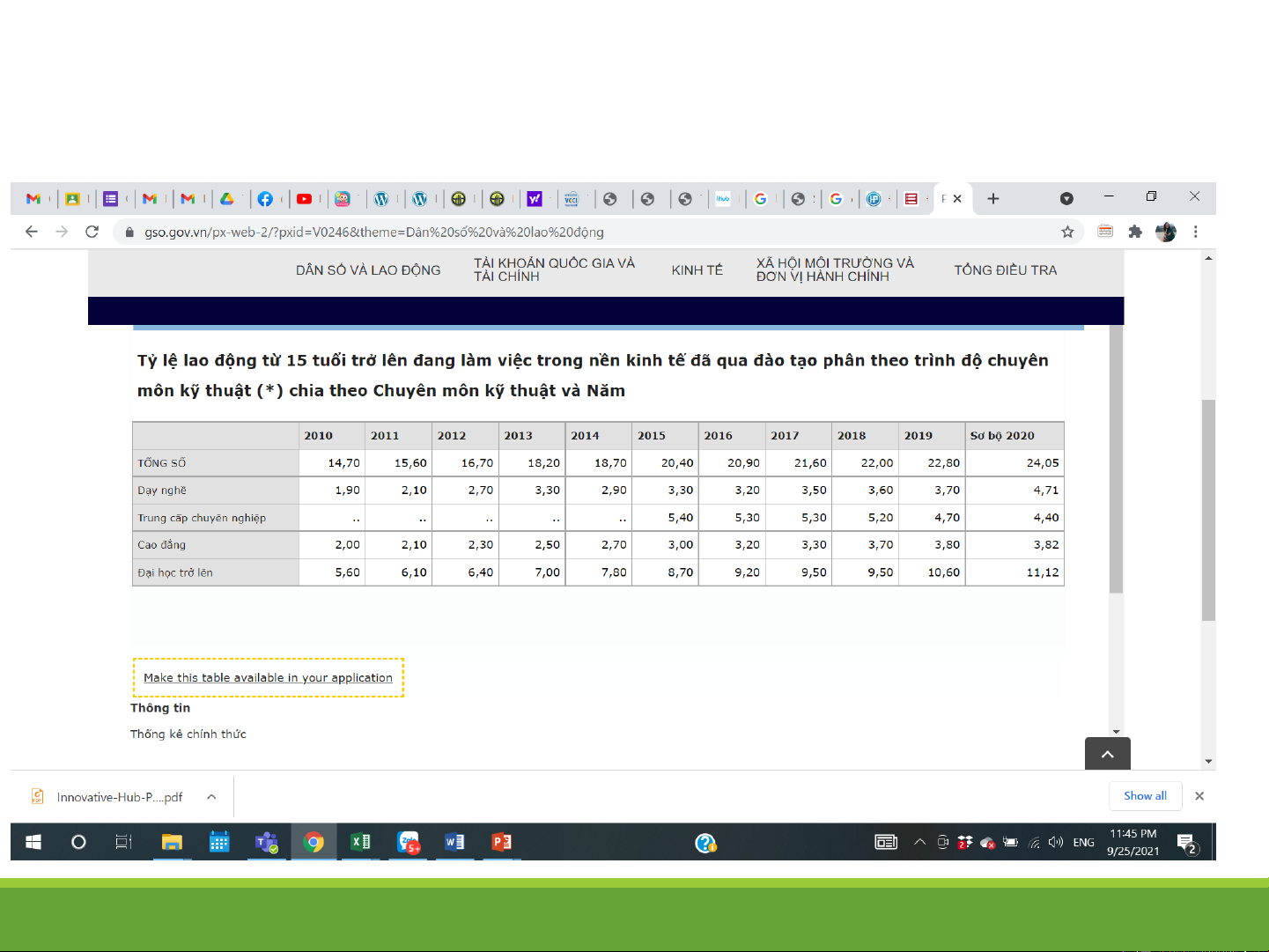1269x952 pixels.
Task: Open the Chrome three-dot menu
Action: (x=1195, y=232)
